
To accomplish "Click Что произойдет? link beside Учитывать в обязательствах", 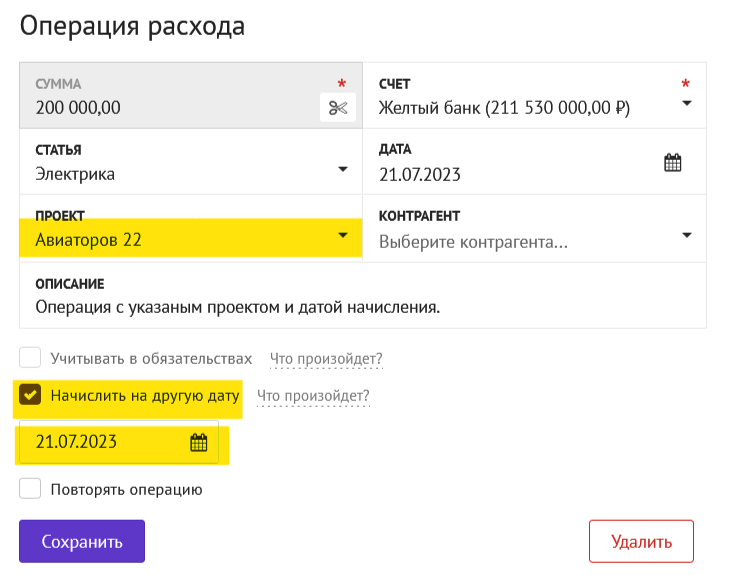I will 326,359.
